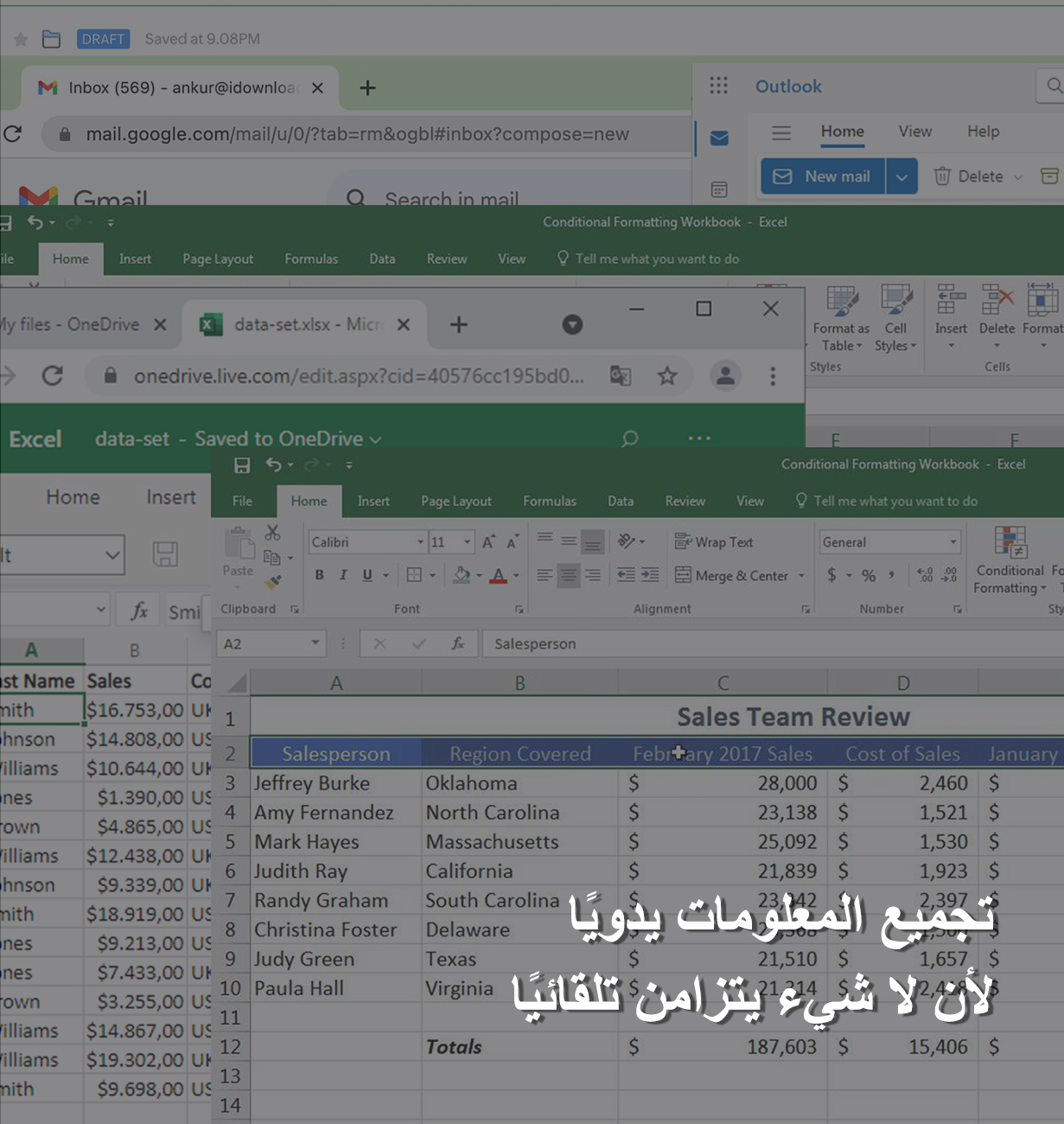Screen dimensions: 1064x1124
Task: Open the font size 11 dropdown
Action: point(468,542)
